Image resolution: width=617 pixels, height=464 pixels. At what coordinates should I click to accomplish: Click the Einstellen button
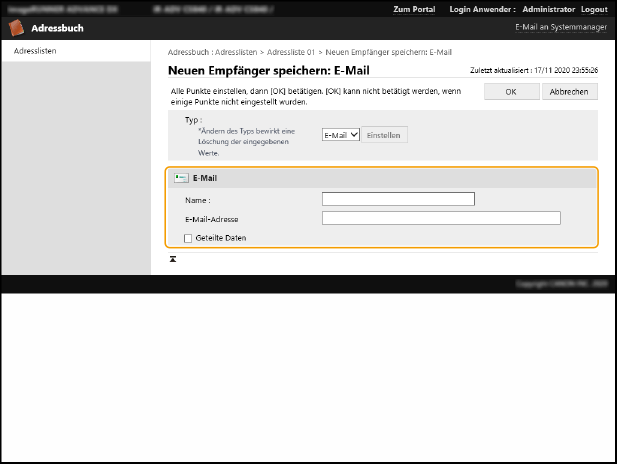[384, 135]
